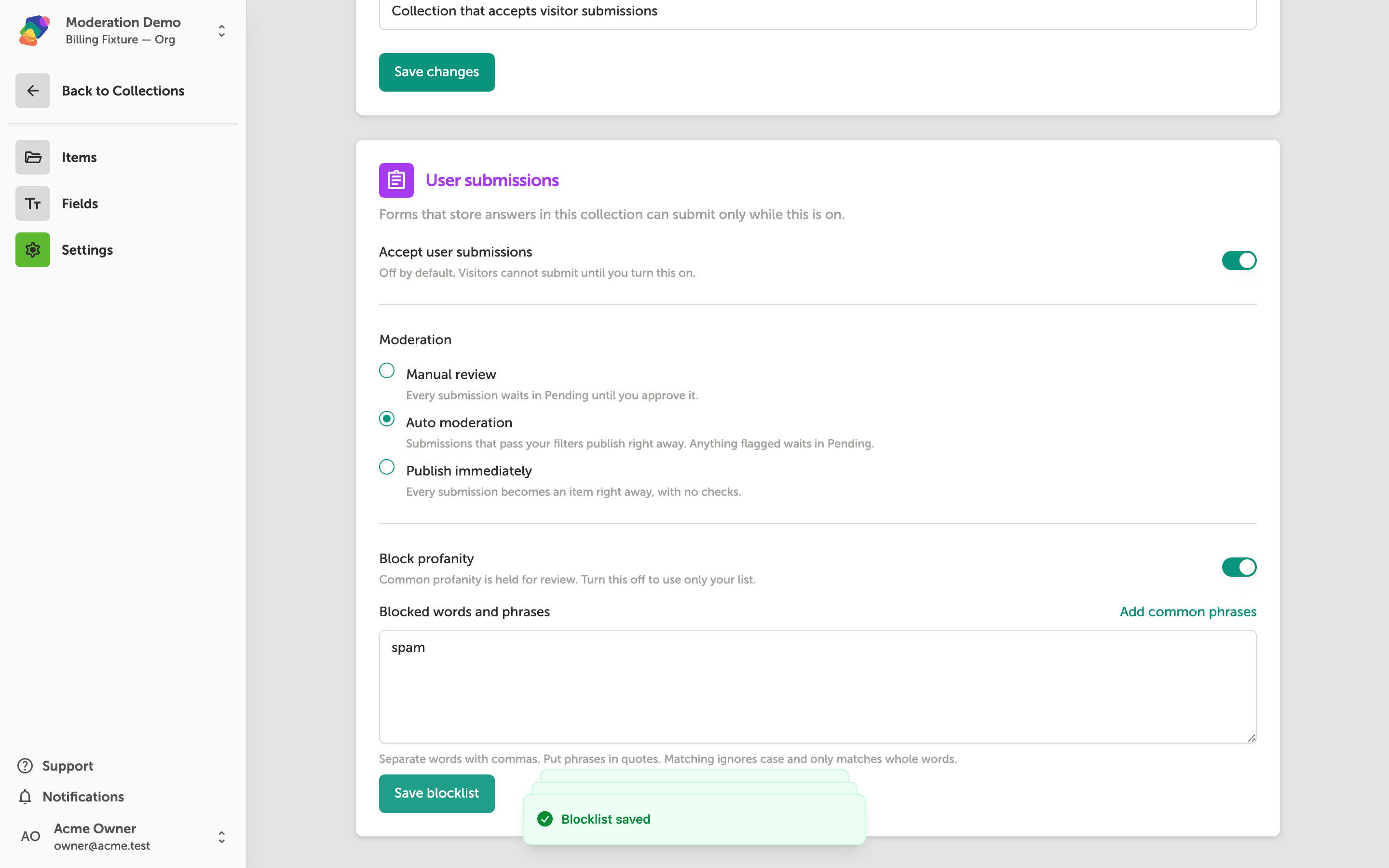
Task: Turn off Accept user submissions toggle
Action: pos(1239,260)
